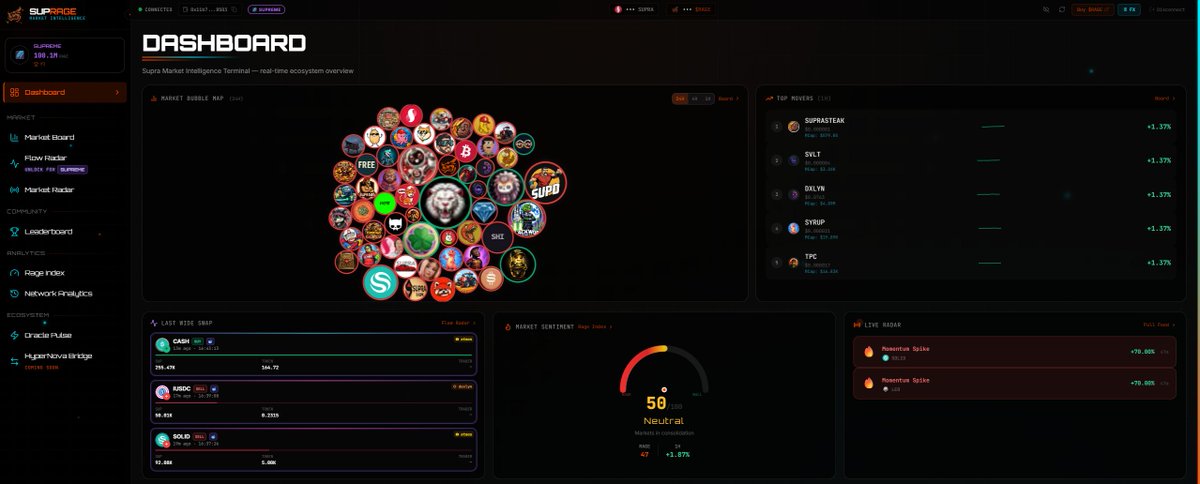Click the Network Analytics globe icon

click(14, 293)
